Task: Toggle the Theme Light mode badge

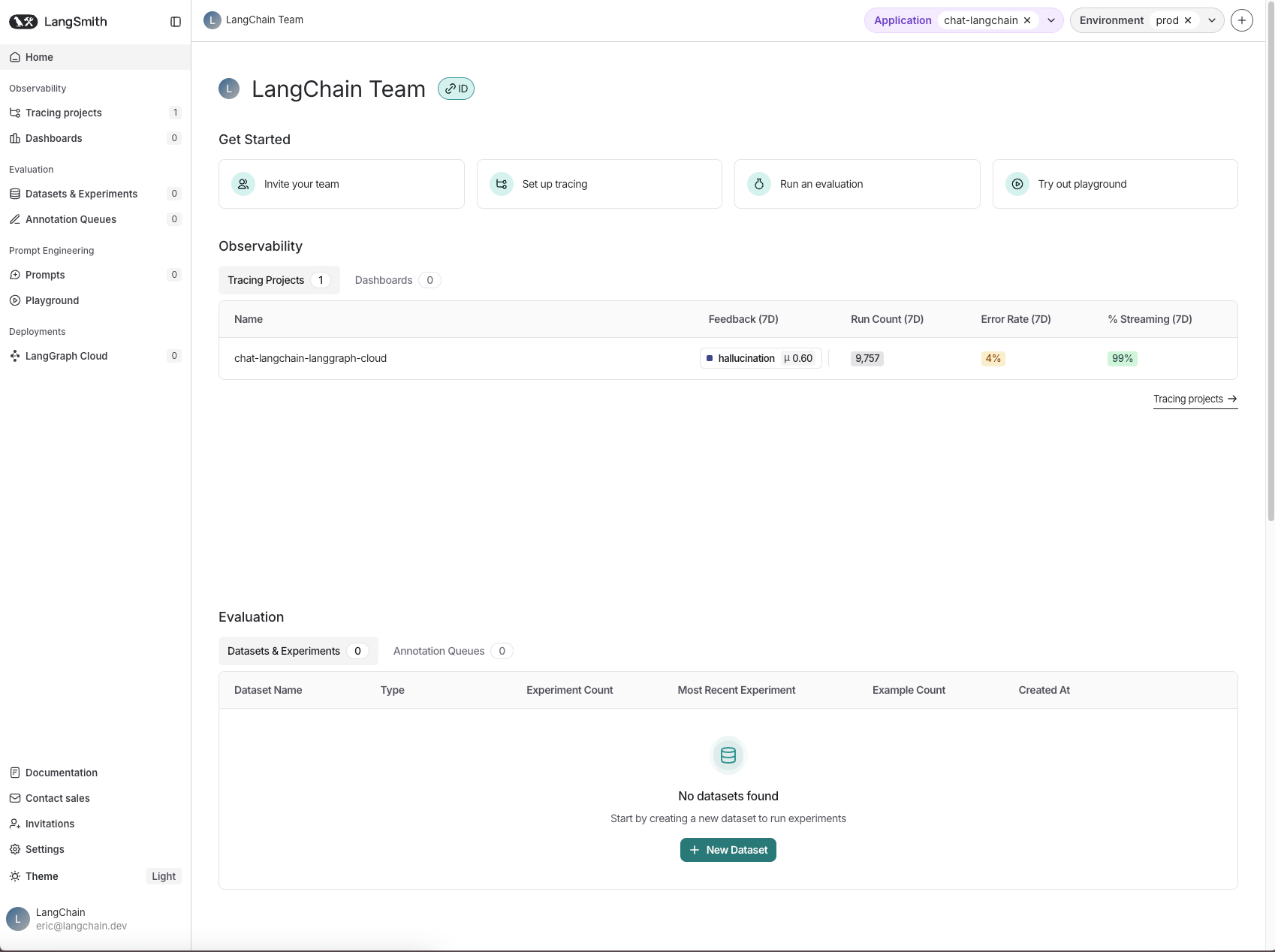Action: 164,876
